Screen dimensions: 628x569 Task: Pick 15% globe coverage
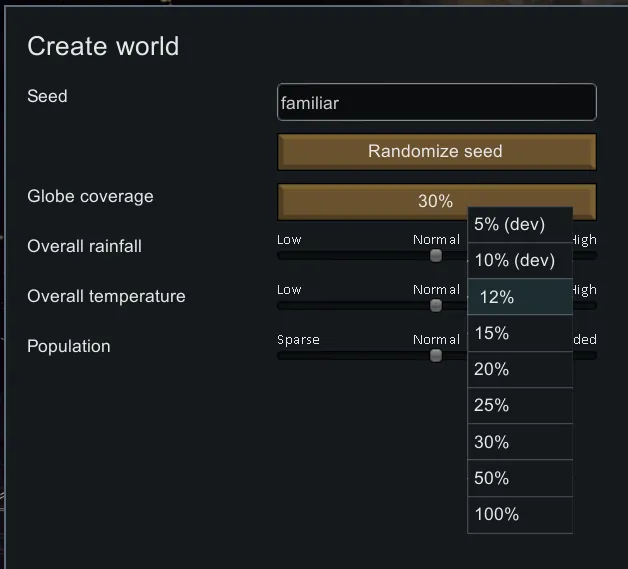pyautogui.click(x=519, y=333)
